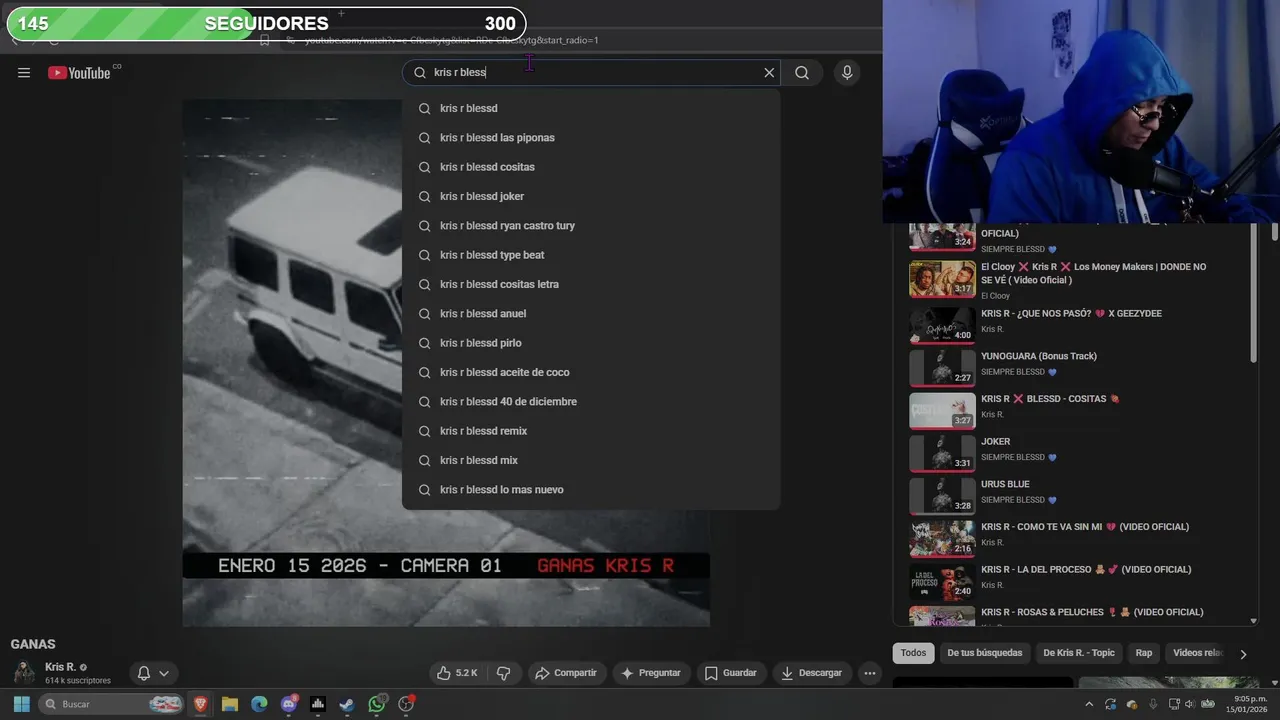The height and width of the screenshot is (720, 1280).
Task: Pick 'kris r blessd pirlo' suggestion
Action: click(x=591, y=343)
